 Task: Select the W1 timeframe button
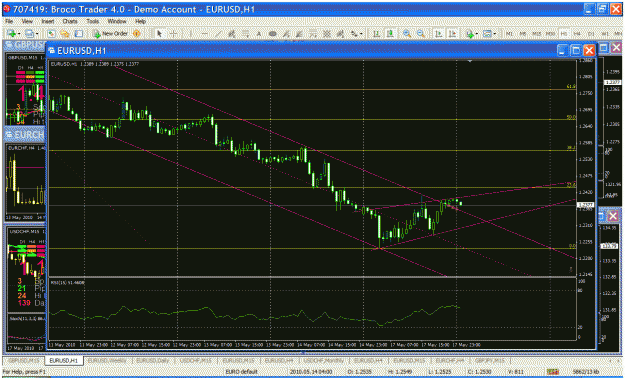[x=605, y=34]
